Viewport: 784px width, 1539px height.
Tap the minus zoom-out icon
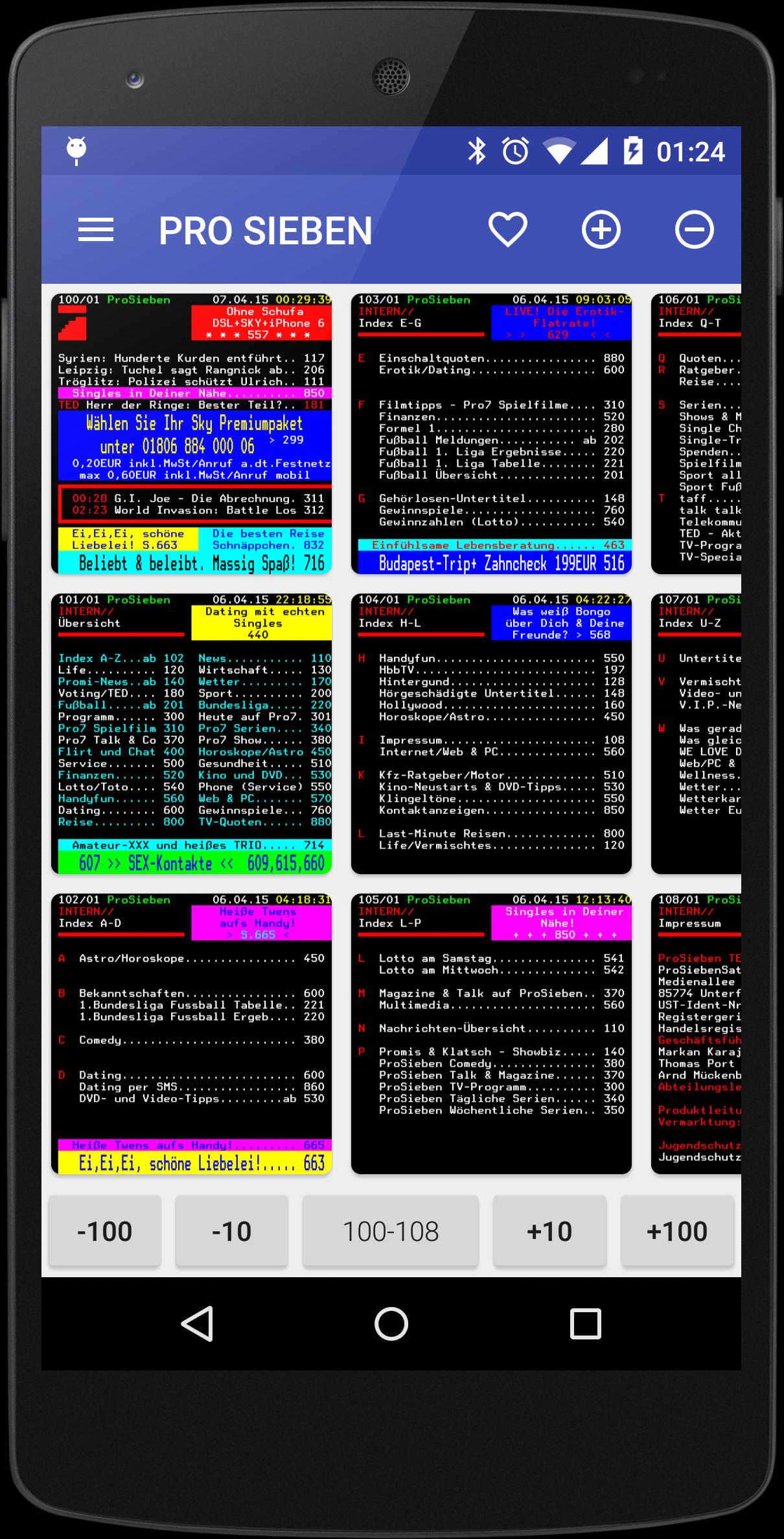694,230
